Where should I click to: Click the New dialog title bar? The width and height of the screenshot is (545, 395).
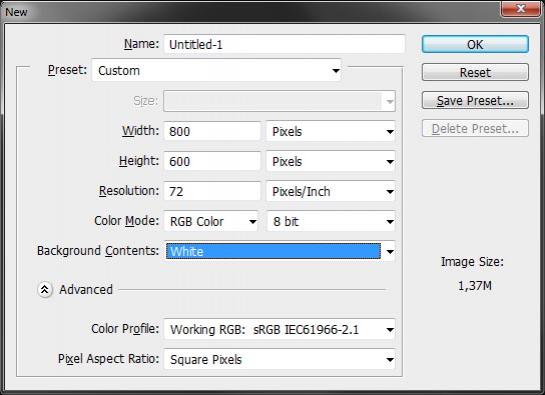pyautogui.click(x=250, y=11)
